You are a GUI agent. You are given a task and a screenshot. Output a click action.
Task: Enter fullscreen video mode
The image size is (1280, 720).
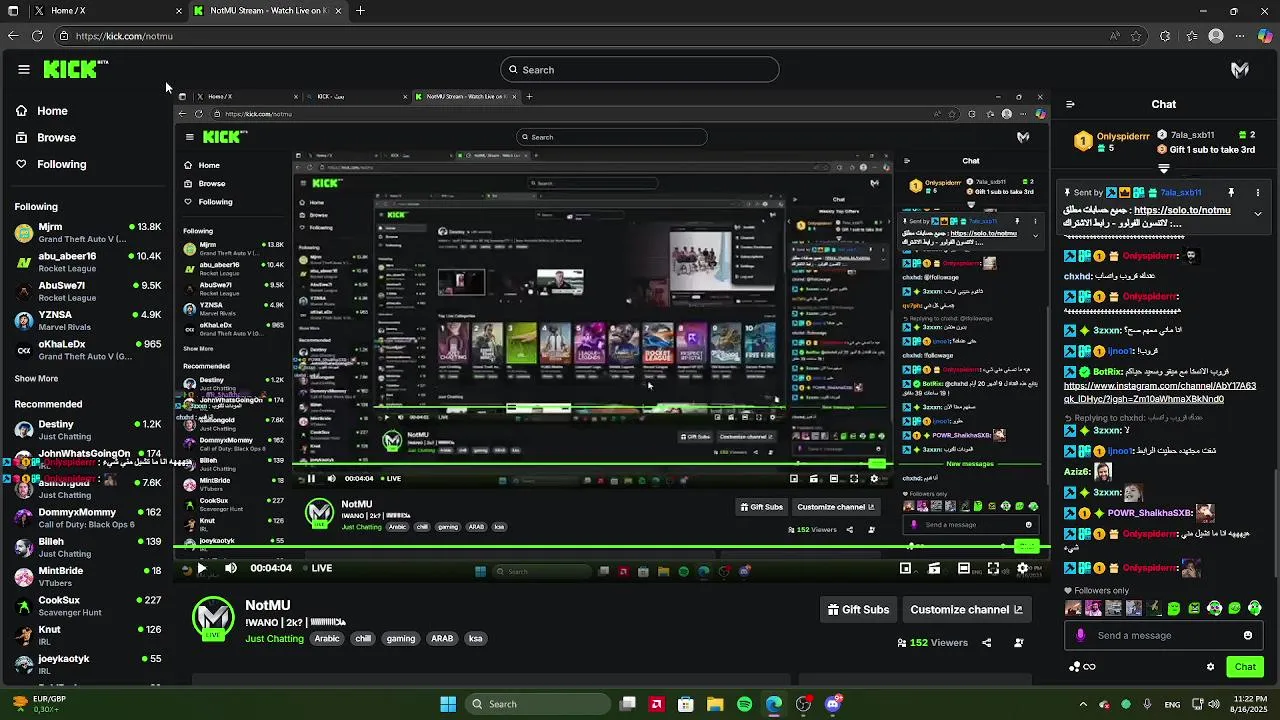[993, 568]
